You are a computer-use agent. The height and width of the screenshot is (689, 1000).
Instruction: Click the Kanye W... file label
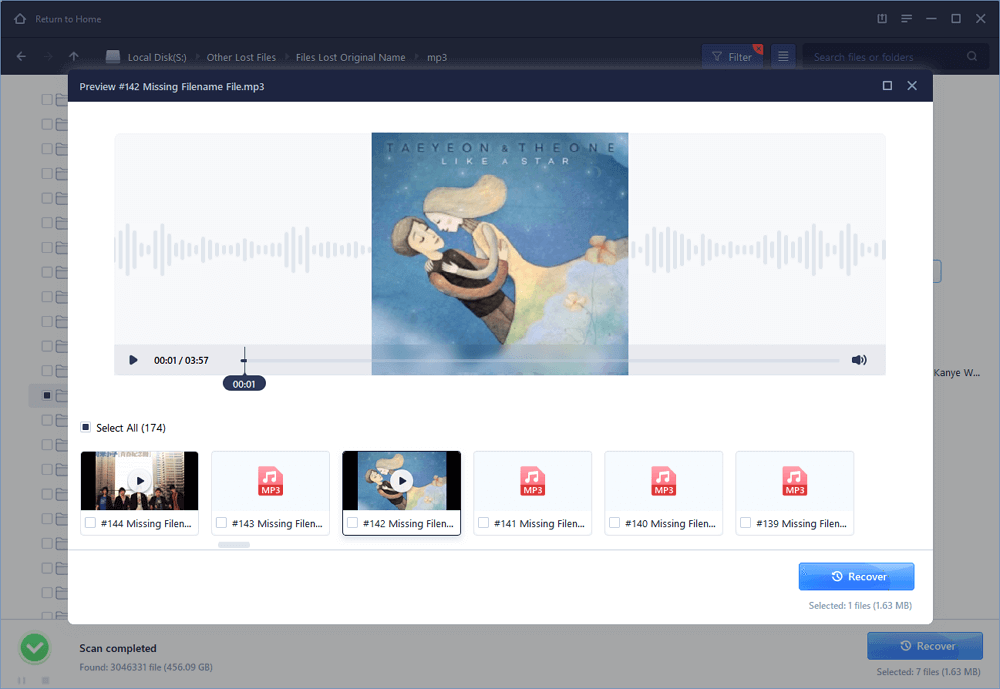click(x=957, y=373)
